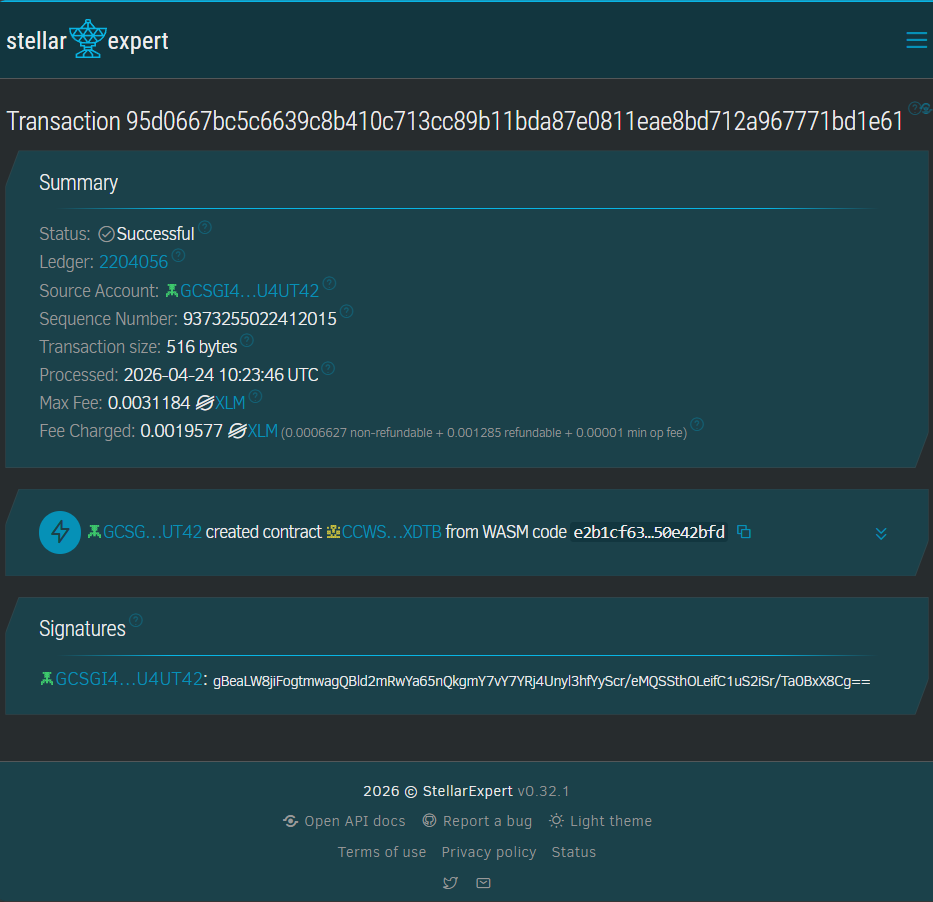Show help tooltip for Max Fee
The width and height of the screenshot is (933, 902).
255,396
